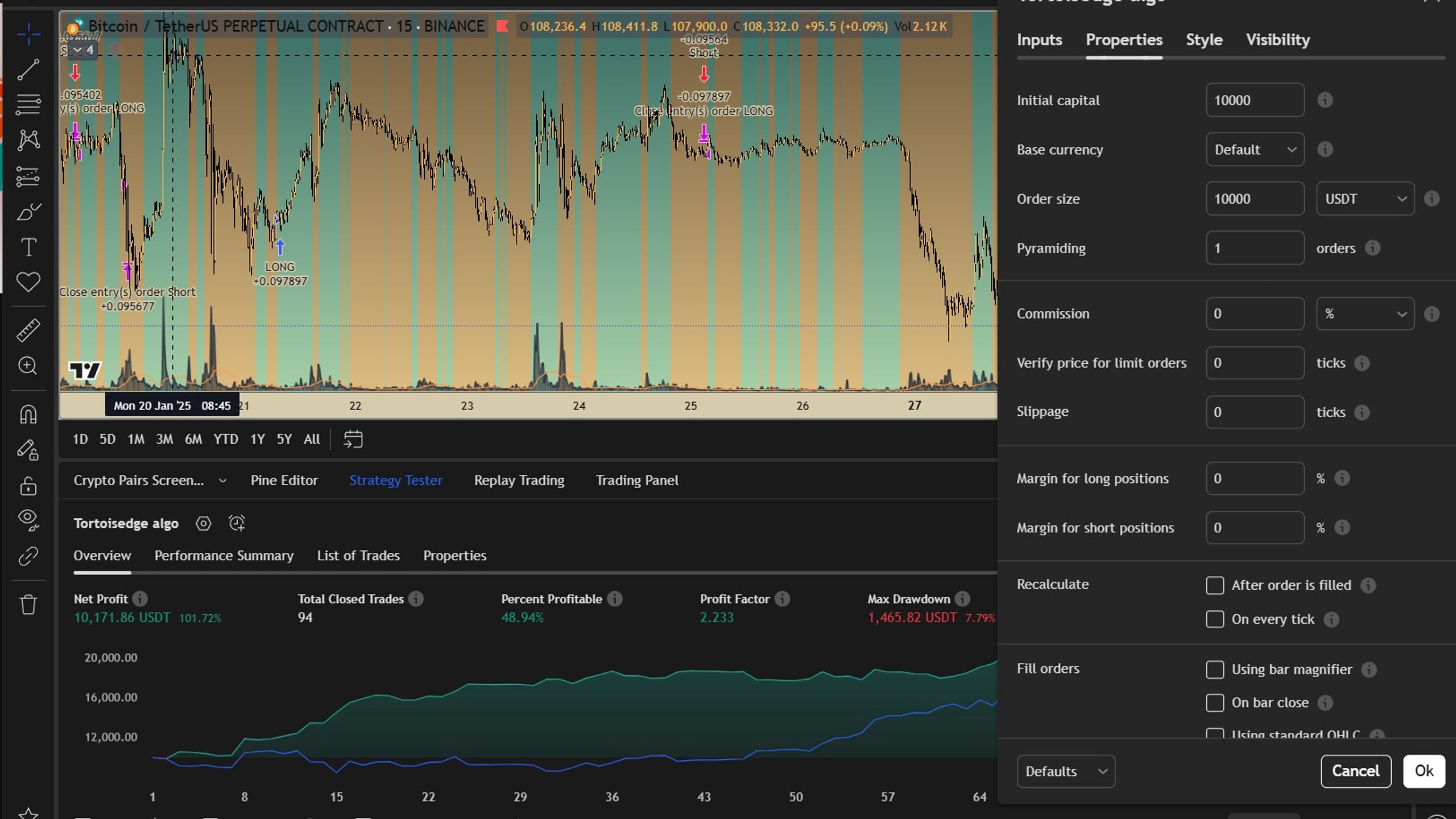
Task: Click the Pyramiding orders input field
Action: pyautogui.click(x=1255, y=248)
